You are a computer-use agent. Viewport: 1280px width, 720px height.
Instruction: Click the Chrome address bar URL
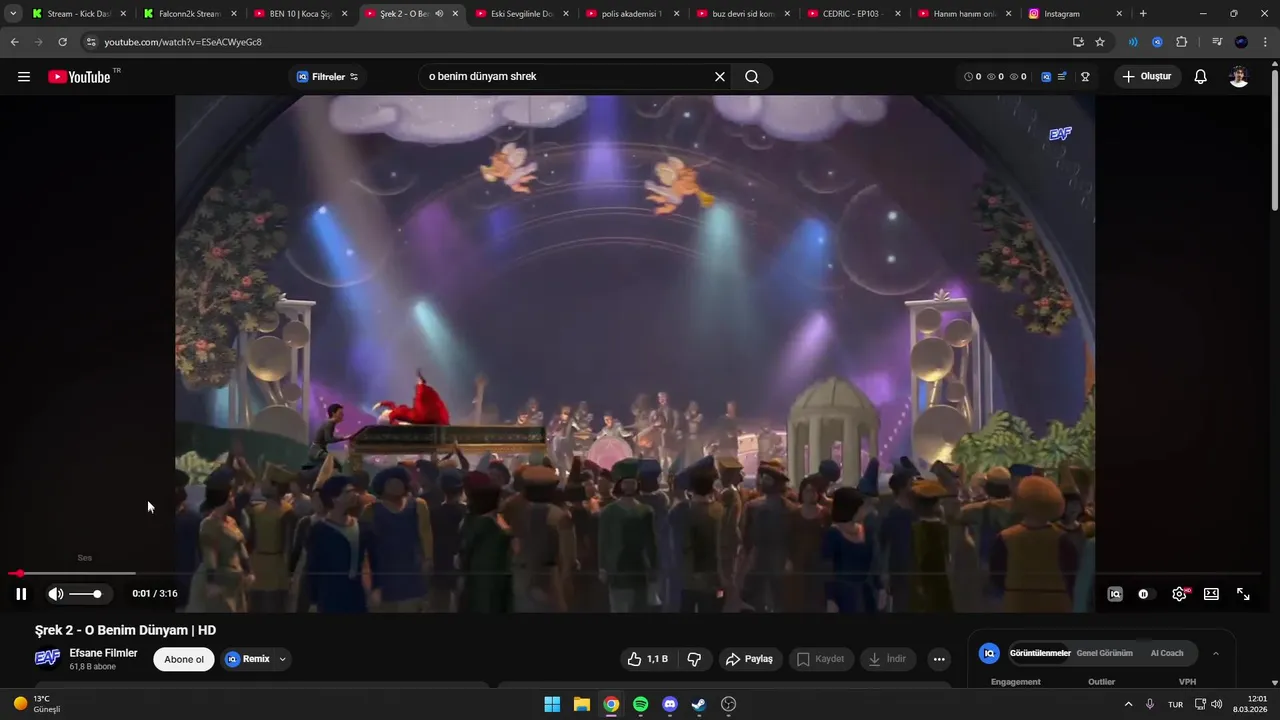pyautogui.click(x=183, y=42)
